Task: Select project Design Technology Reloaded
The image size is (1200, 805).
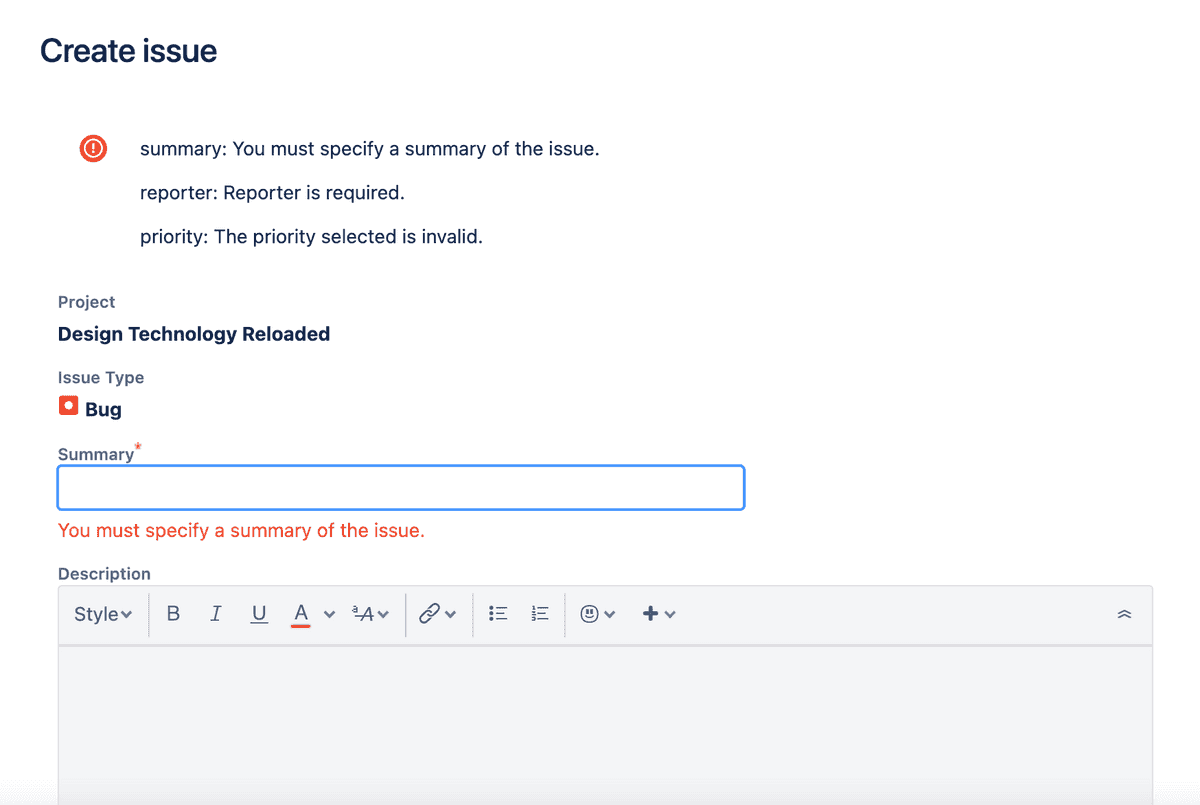Action: 194,333
